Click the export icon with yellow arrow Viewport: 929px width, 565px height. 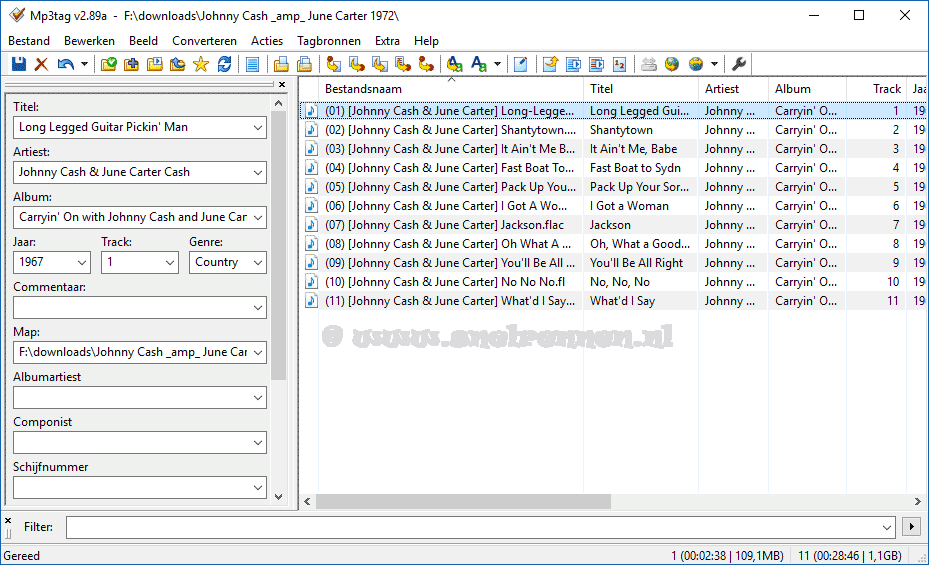(x=550, y=64)
